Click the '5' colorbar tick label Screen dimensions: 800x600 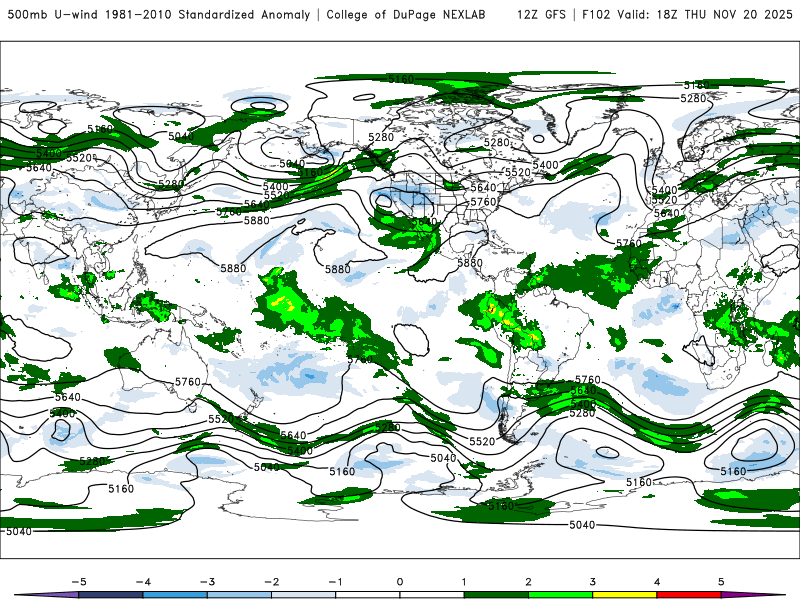721,582
